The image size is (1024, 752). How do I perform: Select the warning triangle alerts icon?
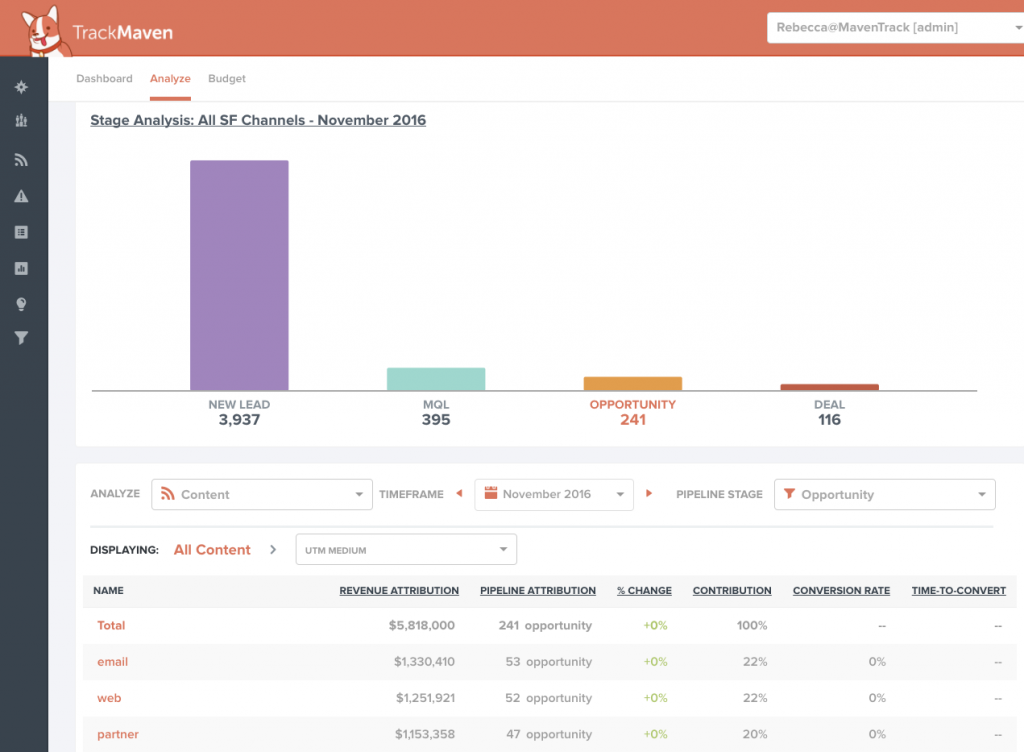22,196
